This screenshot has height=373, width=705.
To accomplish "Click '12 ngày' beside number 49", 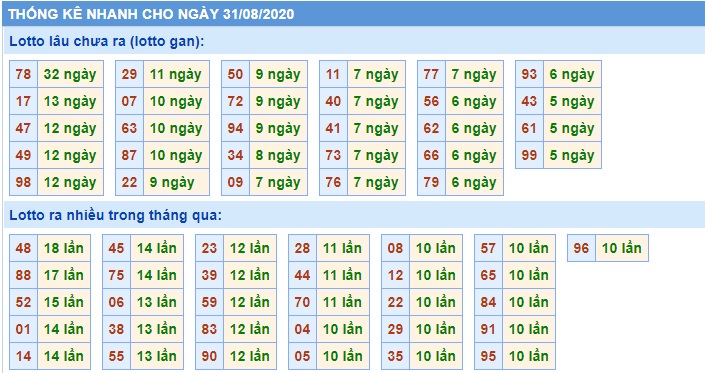I will coord(71,155).
